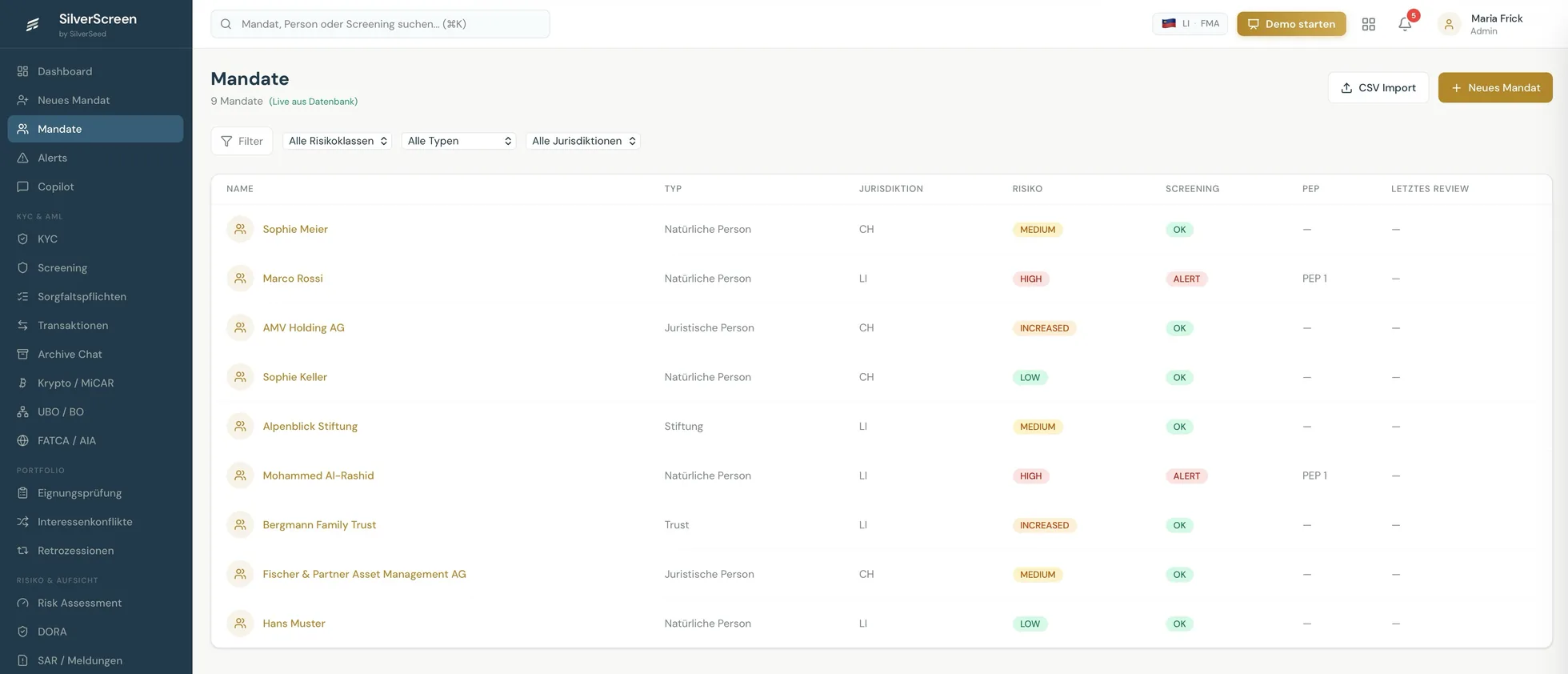Click the MEDIUM badge for Alpenblick Stiftung
This screenshot has width=1568, height=674.
click(x=1038, y=427)
